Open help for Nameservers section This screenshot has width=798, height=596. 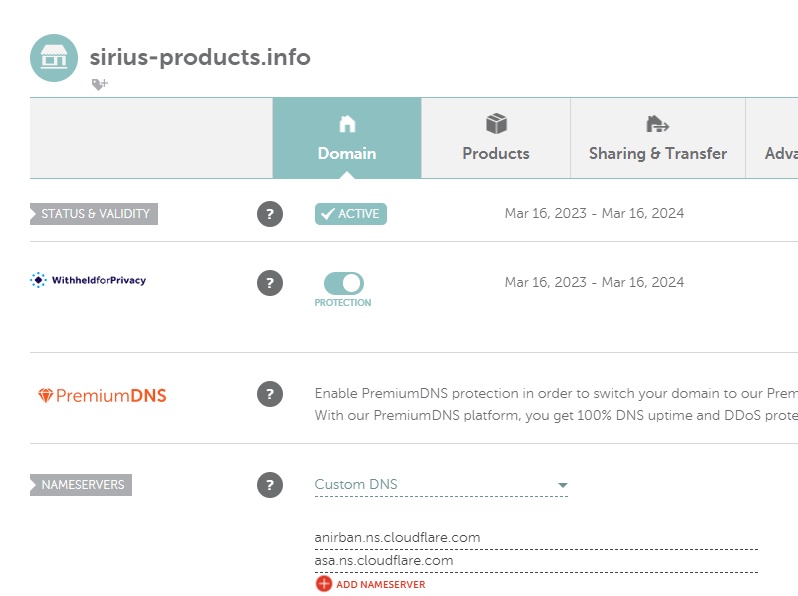click(x=270, y=485)
